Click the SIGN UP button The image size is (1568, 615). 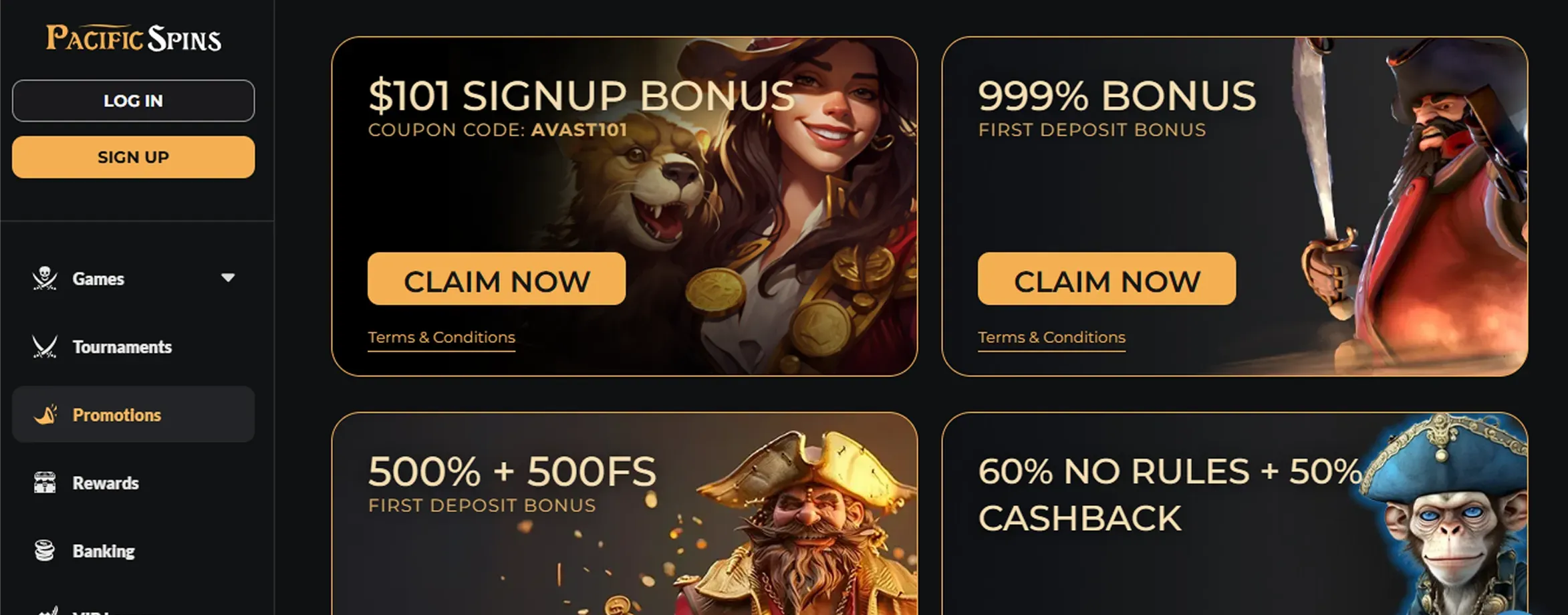click(x=133, y=157)
